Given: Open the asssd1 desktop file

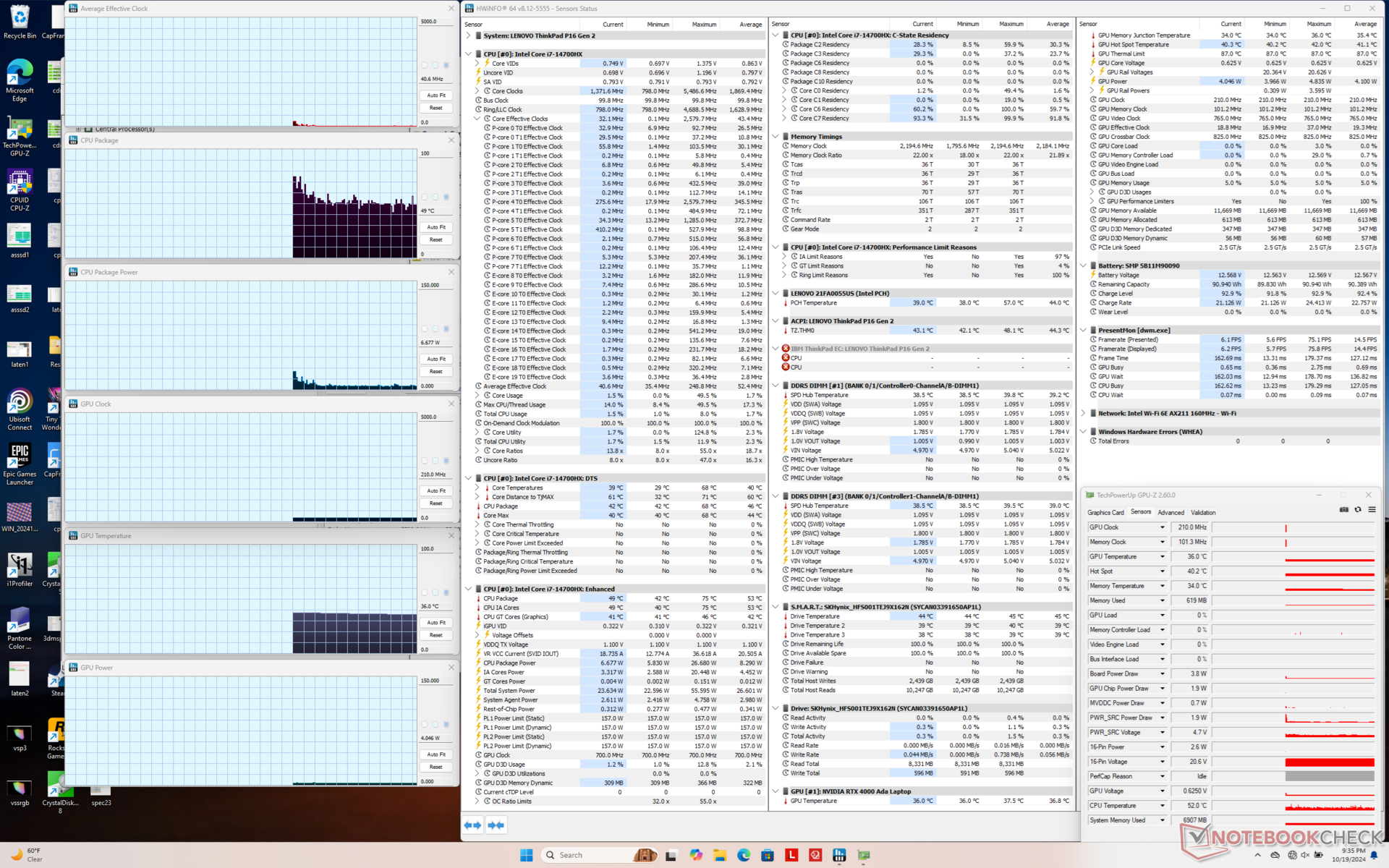Looking at the screenshot, I should [x=20, y=241].
